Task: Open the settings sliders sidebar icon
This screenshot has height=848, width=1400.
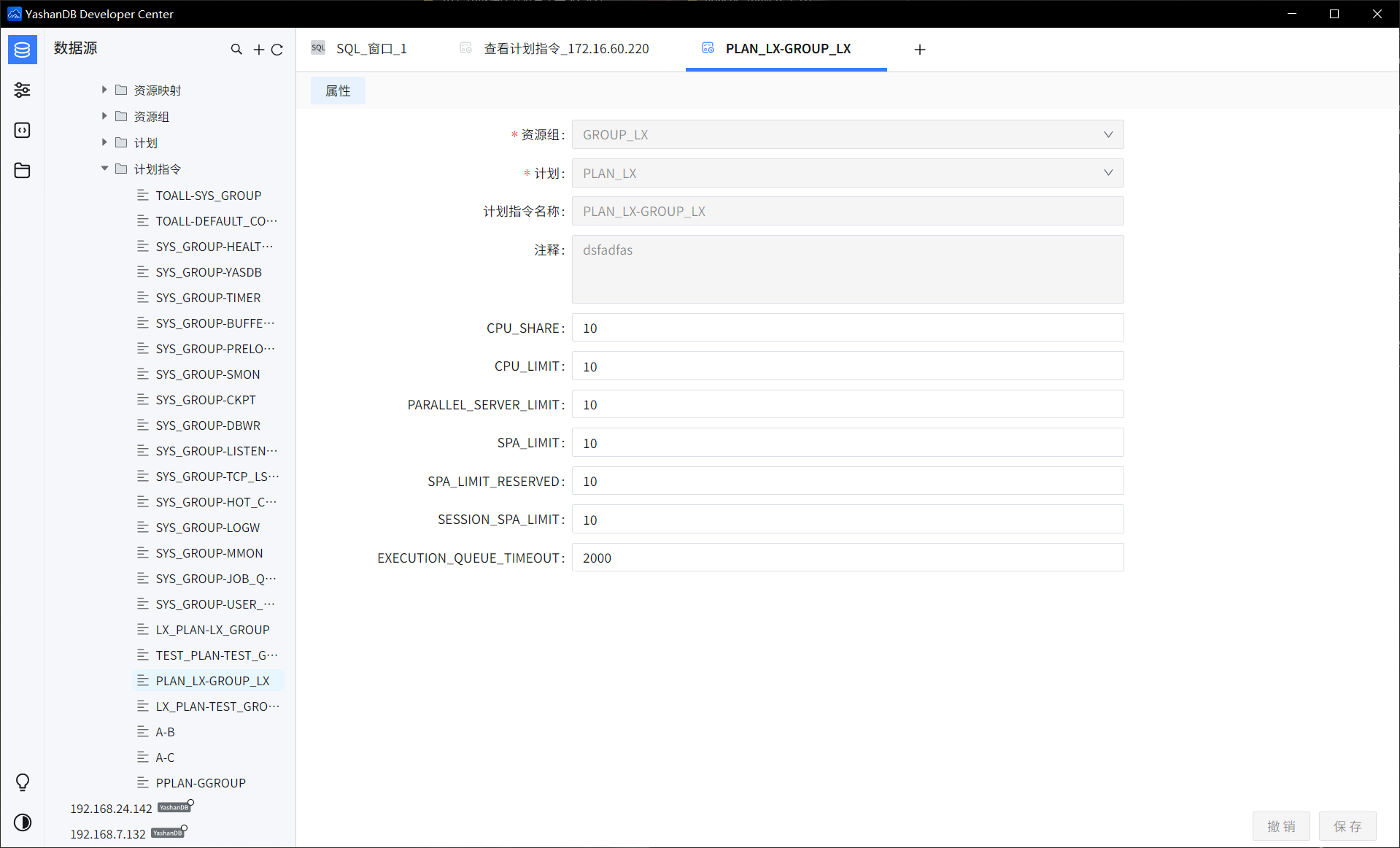Action: 23,90
